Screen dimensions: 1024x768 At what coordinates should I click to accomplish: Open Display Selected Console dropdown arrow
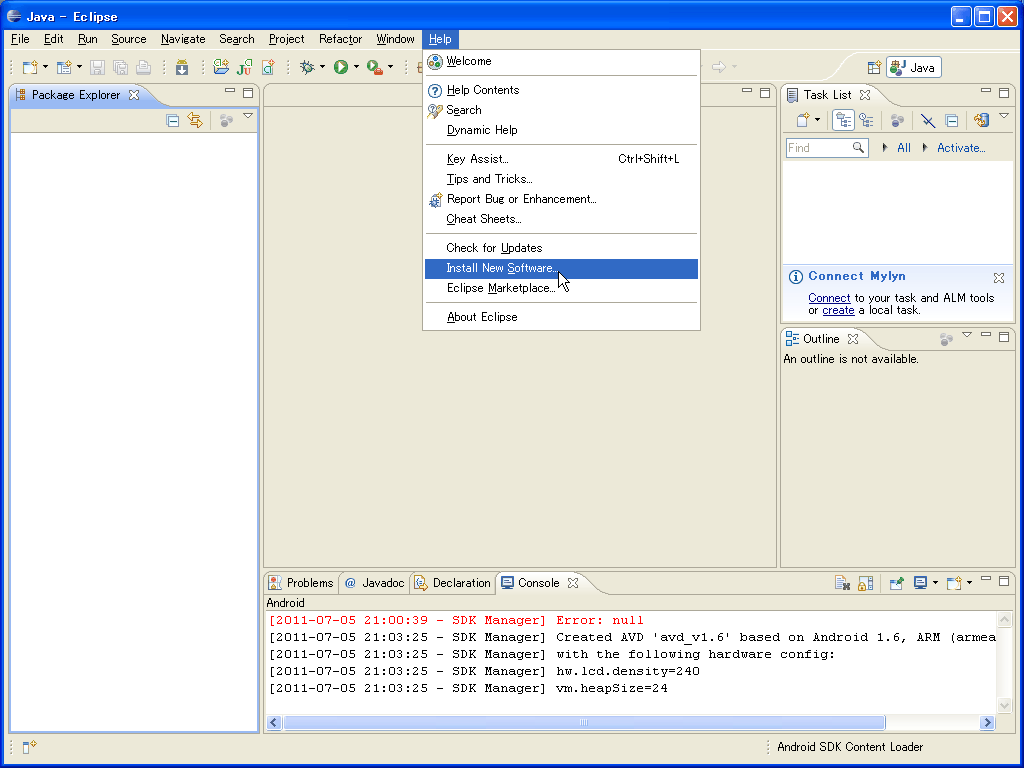click(x=935, y=583)
